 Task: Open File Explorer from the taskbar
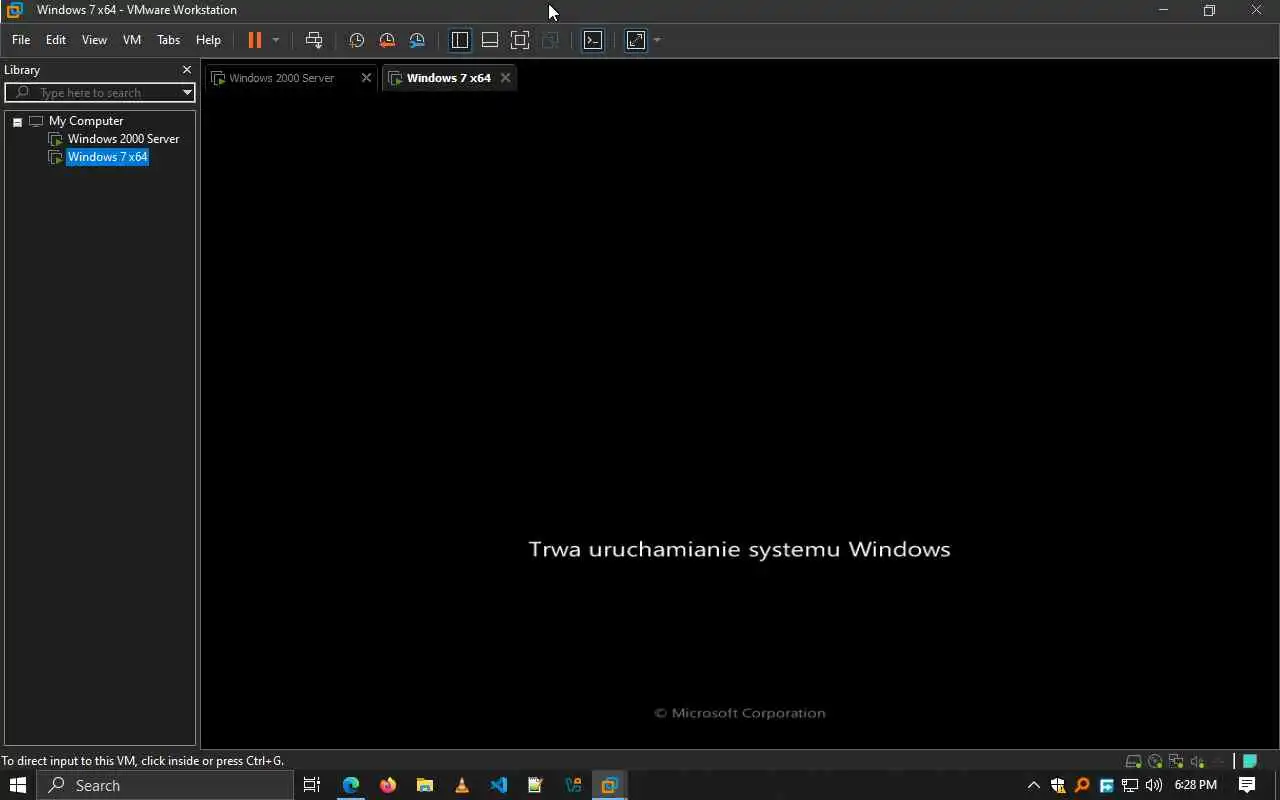click(x=425, y=785)
